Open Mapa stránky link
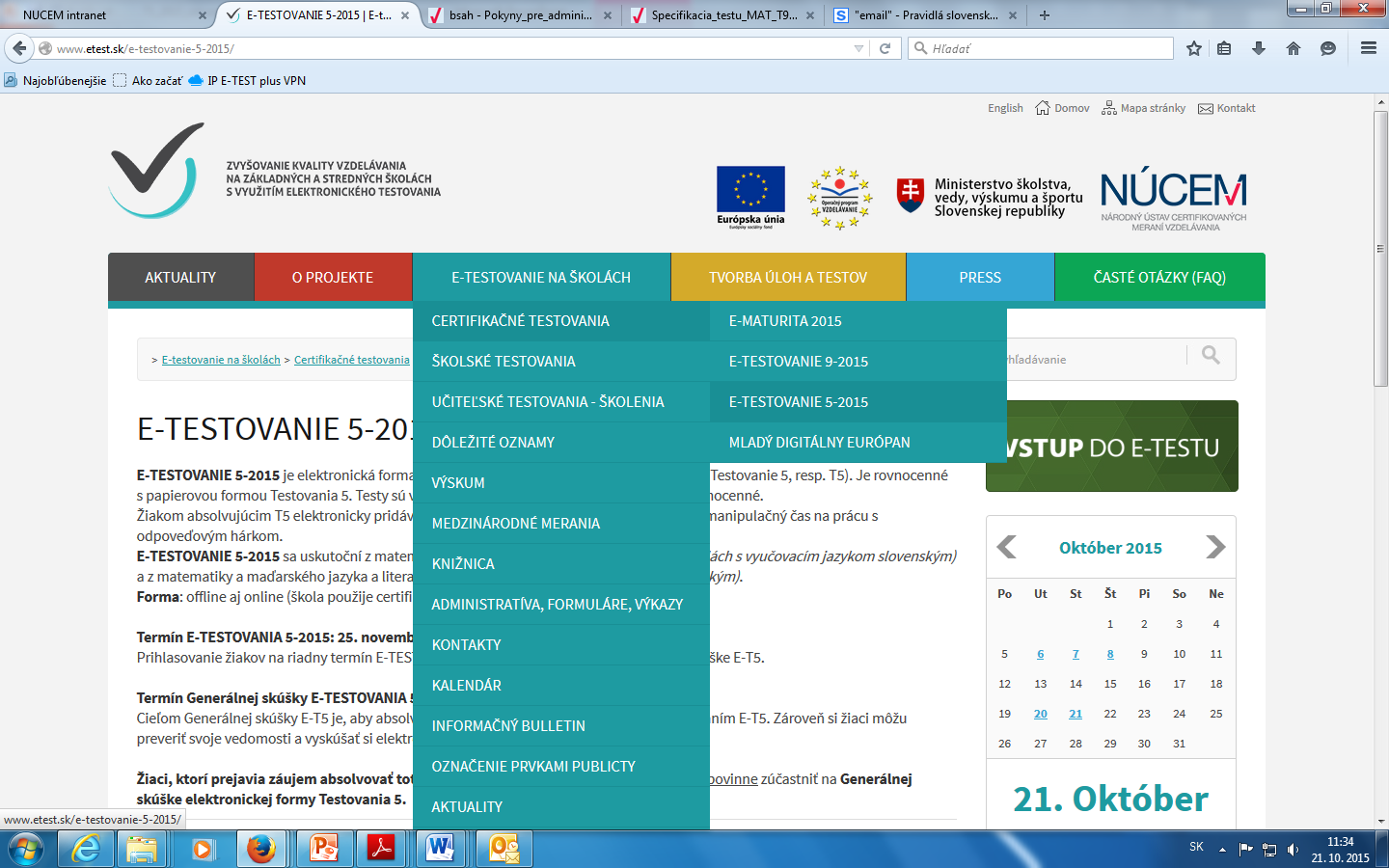The width and height of the screenshot is (1389, 868). point(1144,108)
